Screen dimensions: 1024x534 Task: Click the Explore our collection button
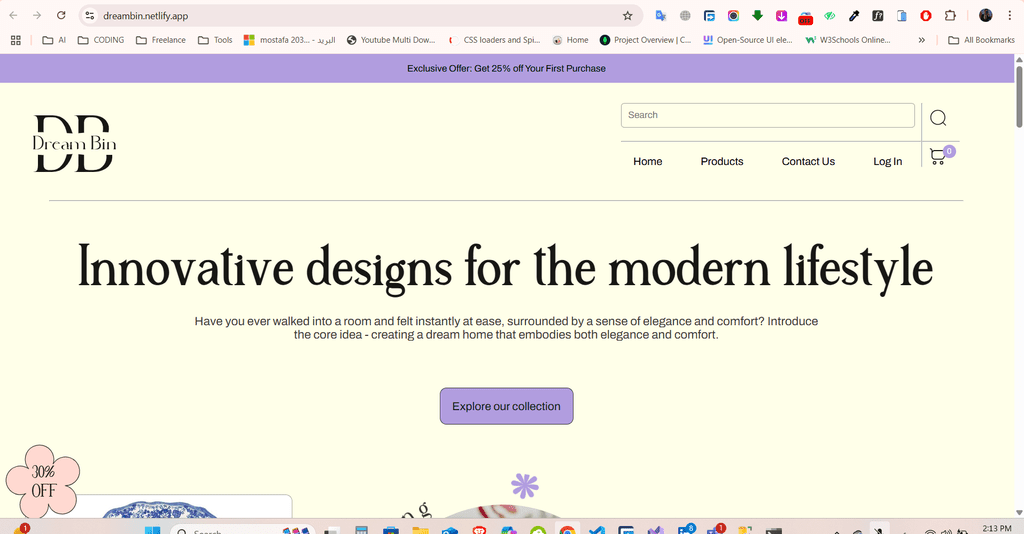[x=506, y=406]
